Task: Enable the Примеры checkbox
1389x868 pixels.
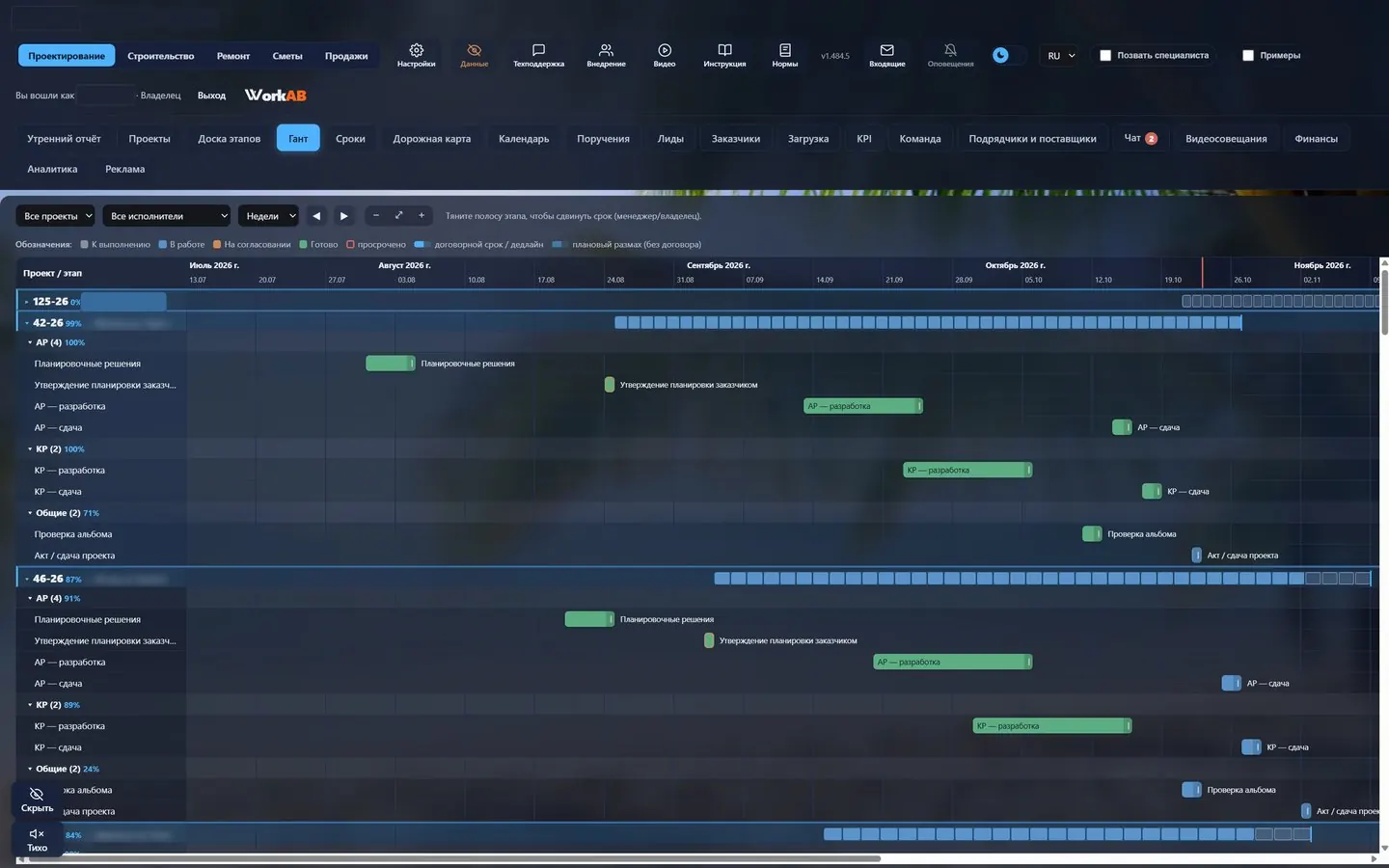Action: 1247,55
